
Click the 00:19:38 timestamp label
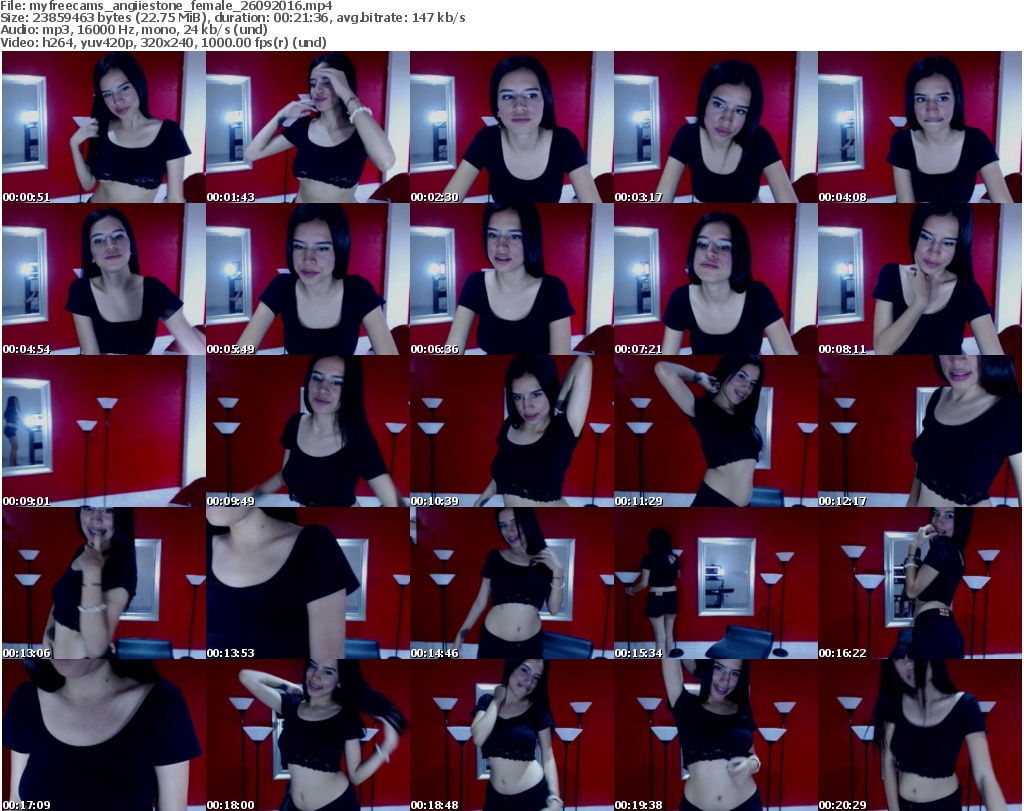point(637,803)
